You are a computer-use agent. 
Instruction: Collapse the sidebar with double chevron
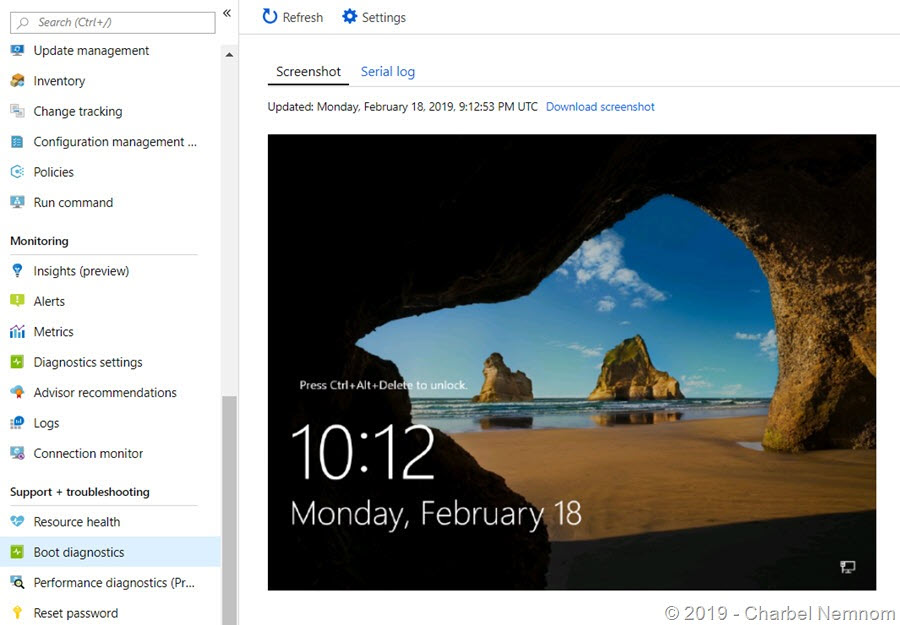pos(227,13)
